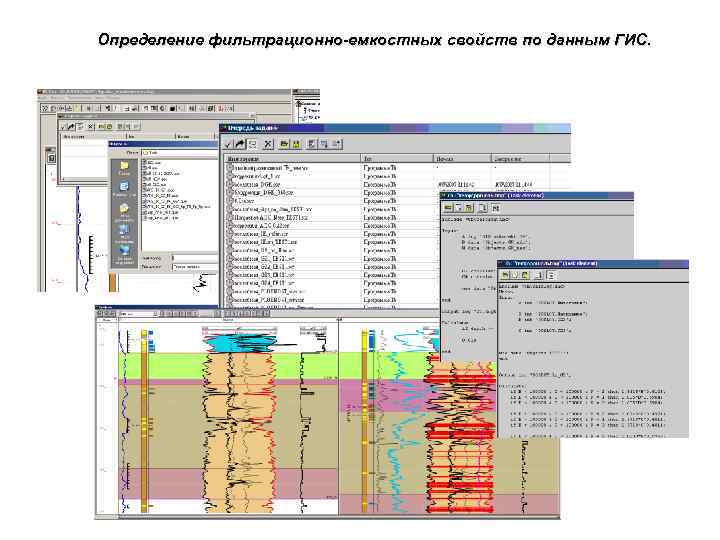This screenshot has width=720, height=540.
Task: Select the first row in task queue list
Action: [387, 168]
